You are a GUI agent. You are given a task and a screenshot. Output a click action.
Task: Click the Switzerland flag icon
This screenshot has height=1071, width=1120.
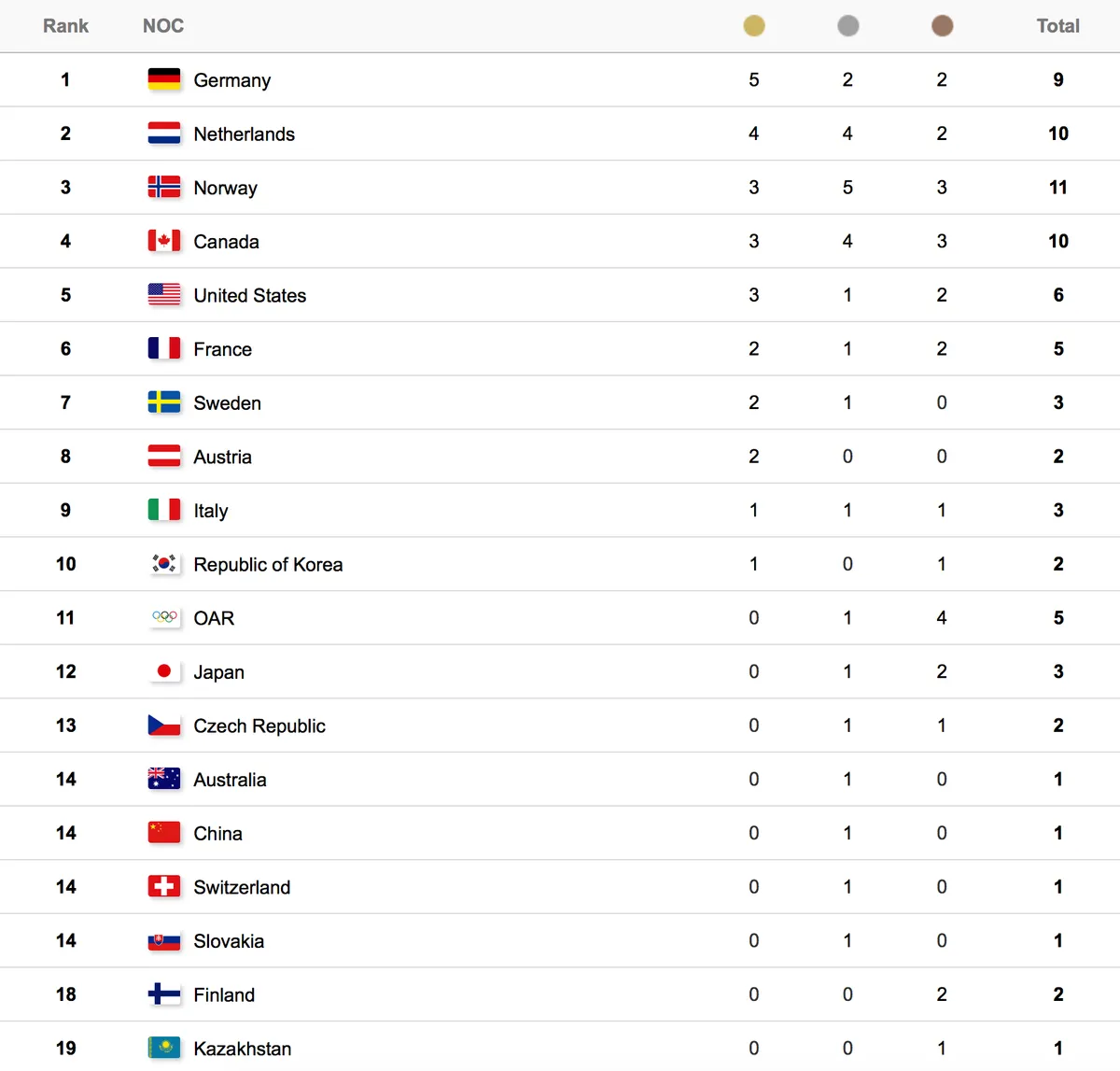(164, 886)
